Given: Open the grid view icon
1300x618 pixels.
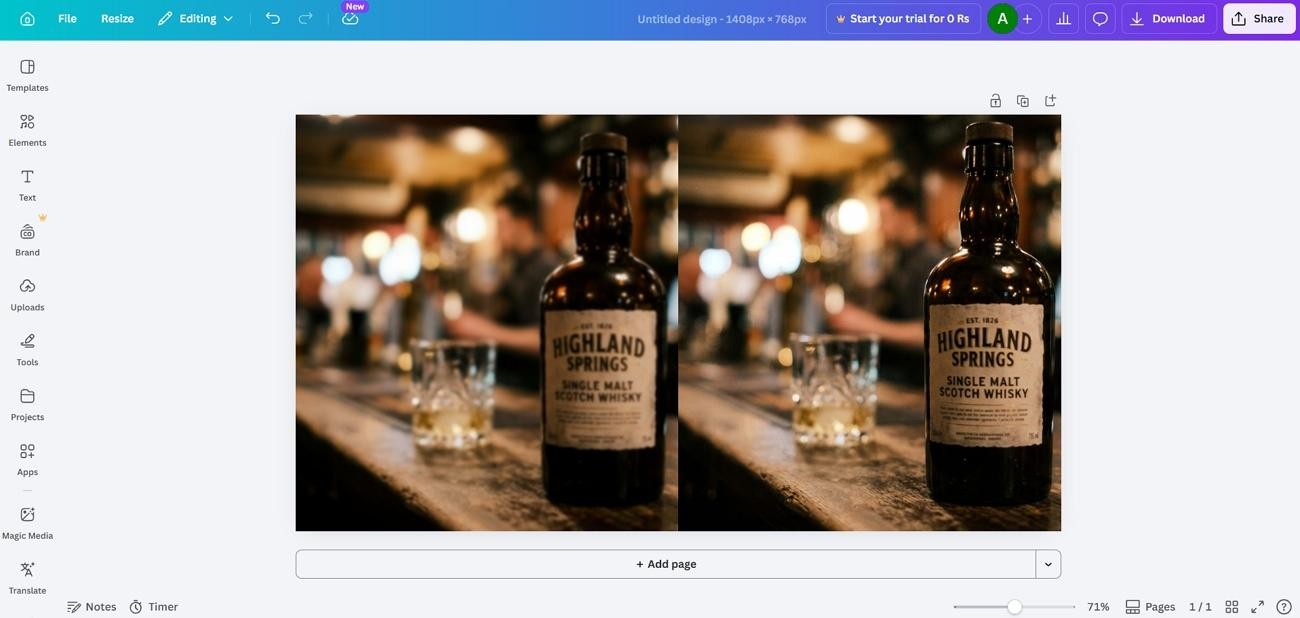Looking at the screenshot, I should pos(1232,607).
